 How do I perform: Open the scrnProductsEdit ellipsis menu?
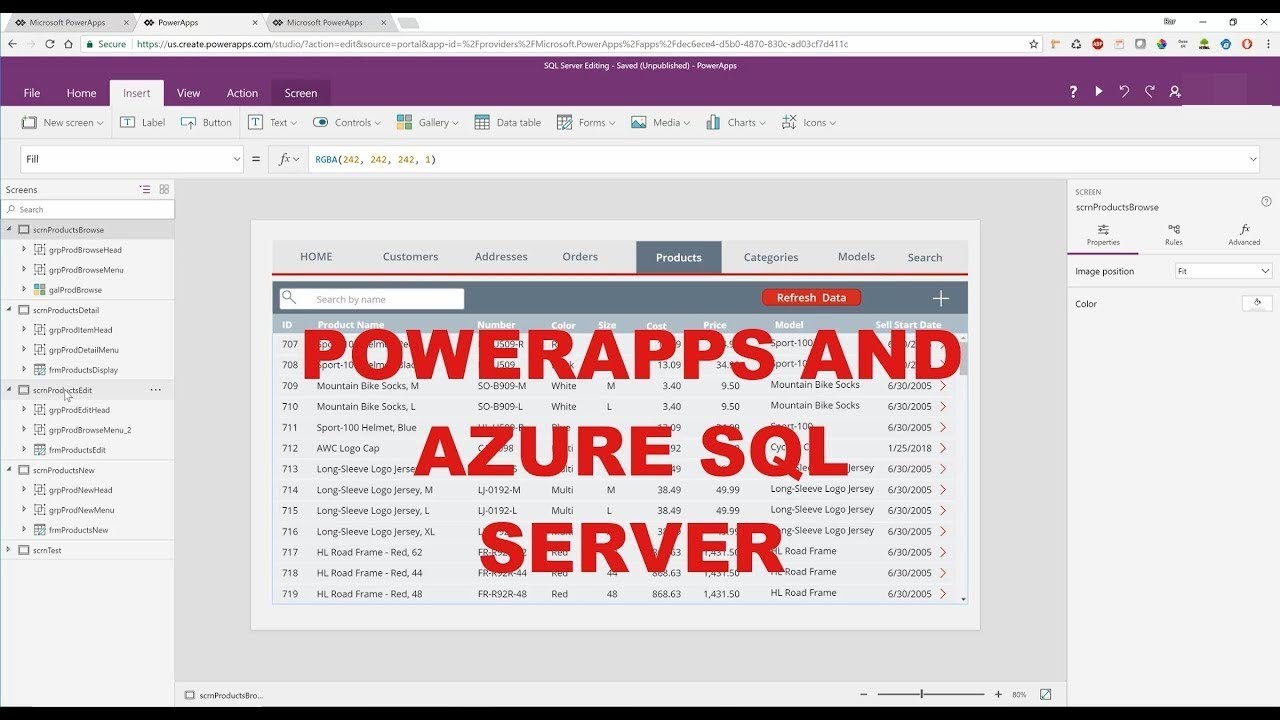point(155,390)
